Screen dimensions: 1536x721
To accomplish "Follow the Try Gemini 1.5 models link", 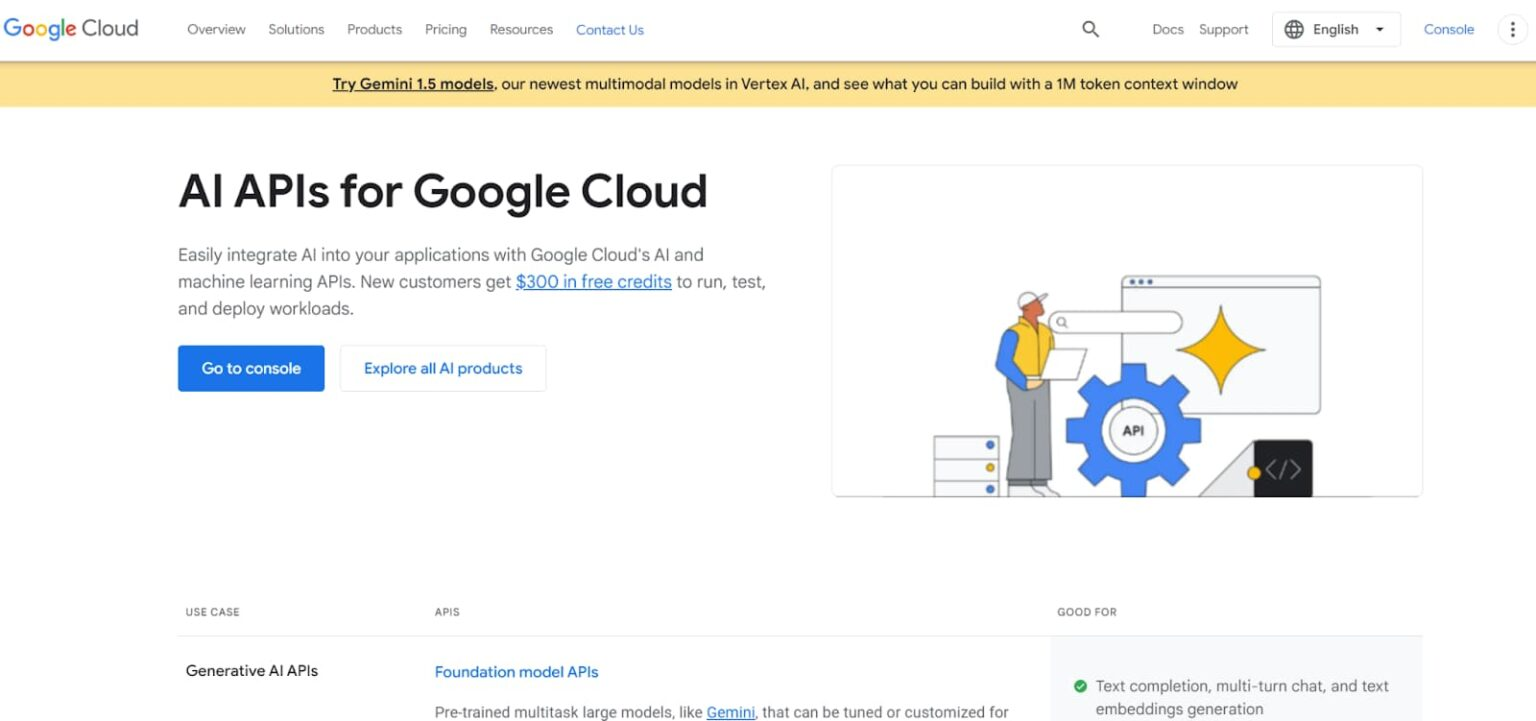I will 413,84.
